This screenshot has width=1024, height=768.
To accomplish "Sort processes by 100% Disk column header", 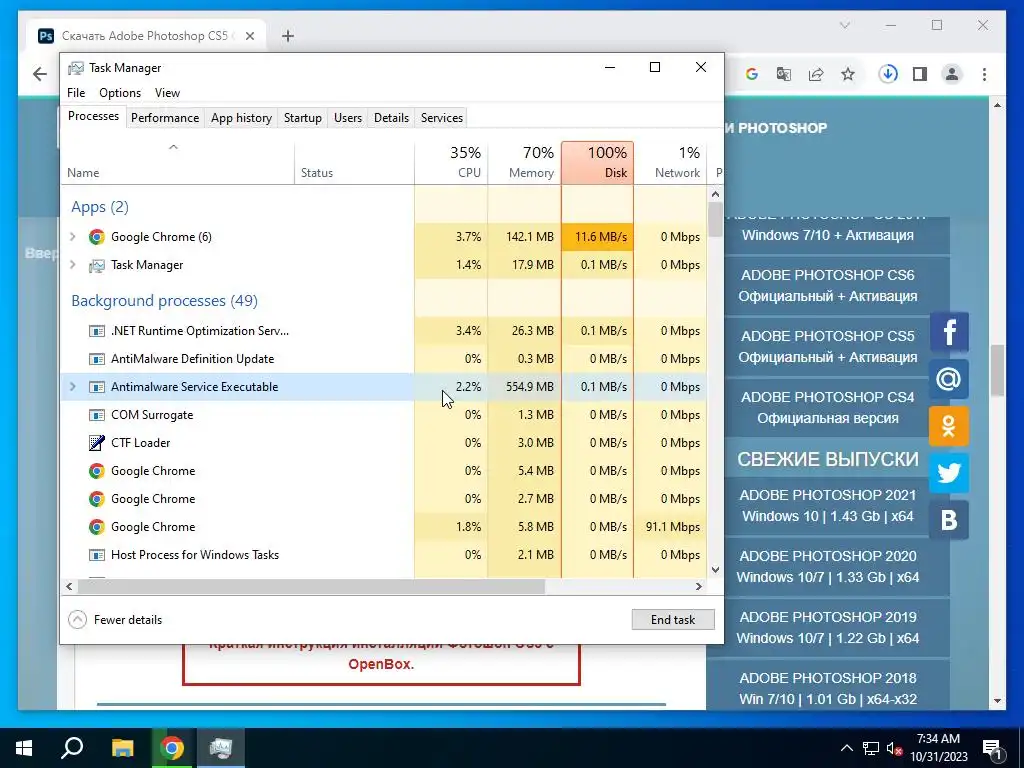I will [x=598, y=163].
